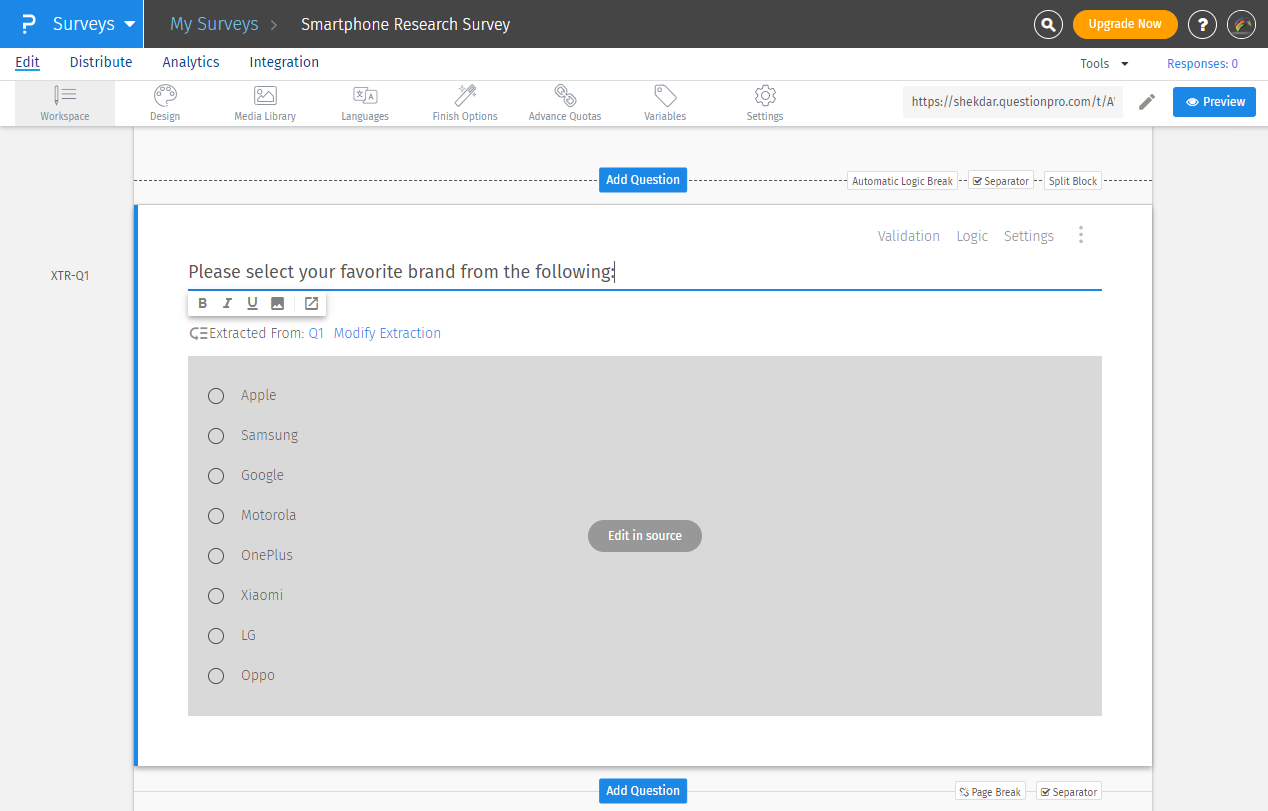Toggle the Separator checkbox above the question

tap(1000, 180)
